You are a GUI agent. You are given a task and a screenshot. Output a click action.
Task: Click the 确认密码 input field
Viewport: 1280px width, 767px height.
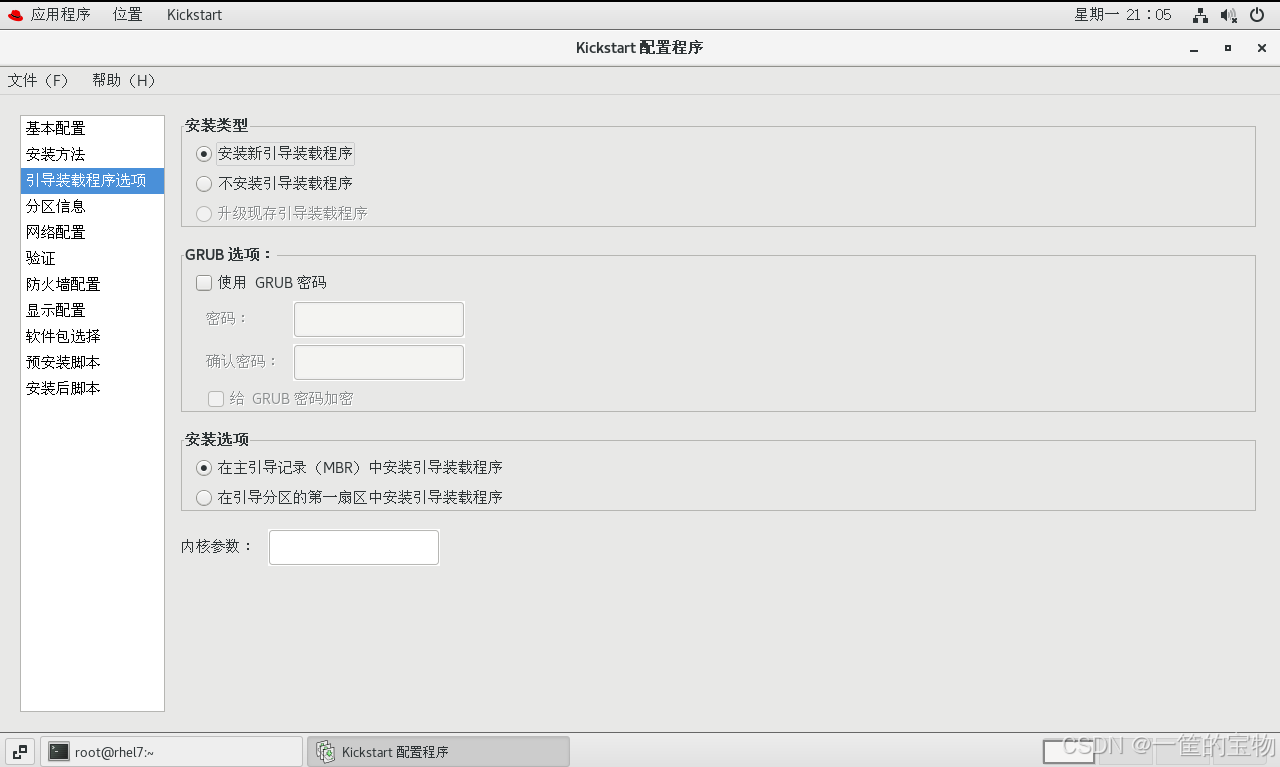point(379,362)
